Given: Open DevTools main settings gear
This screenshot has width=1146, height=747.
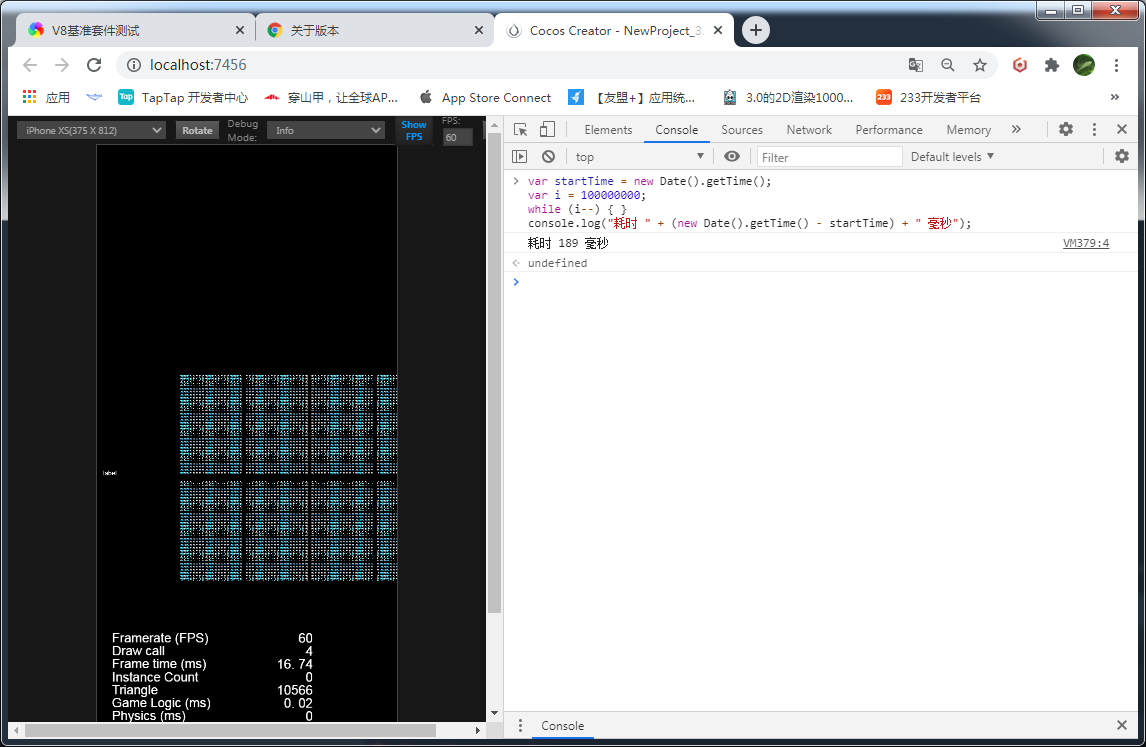Looking at the screenshot, I should coord(1066,130).
